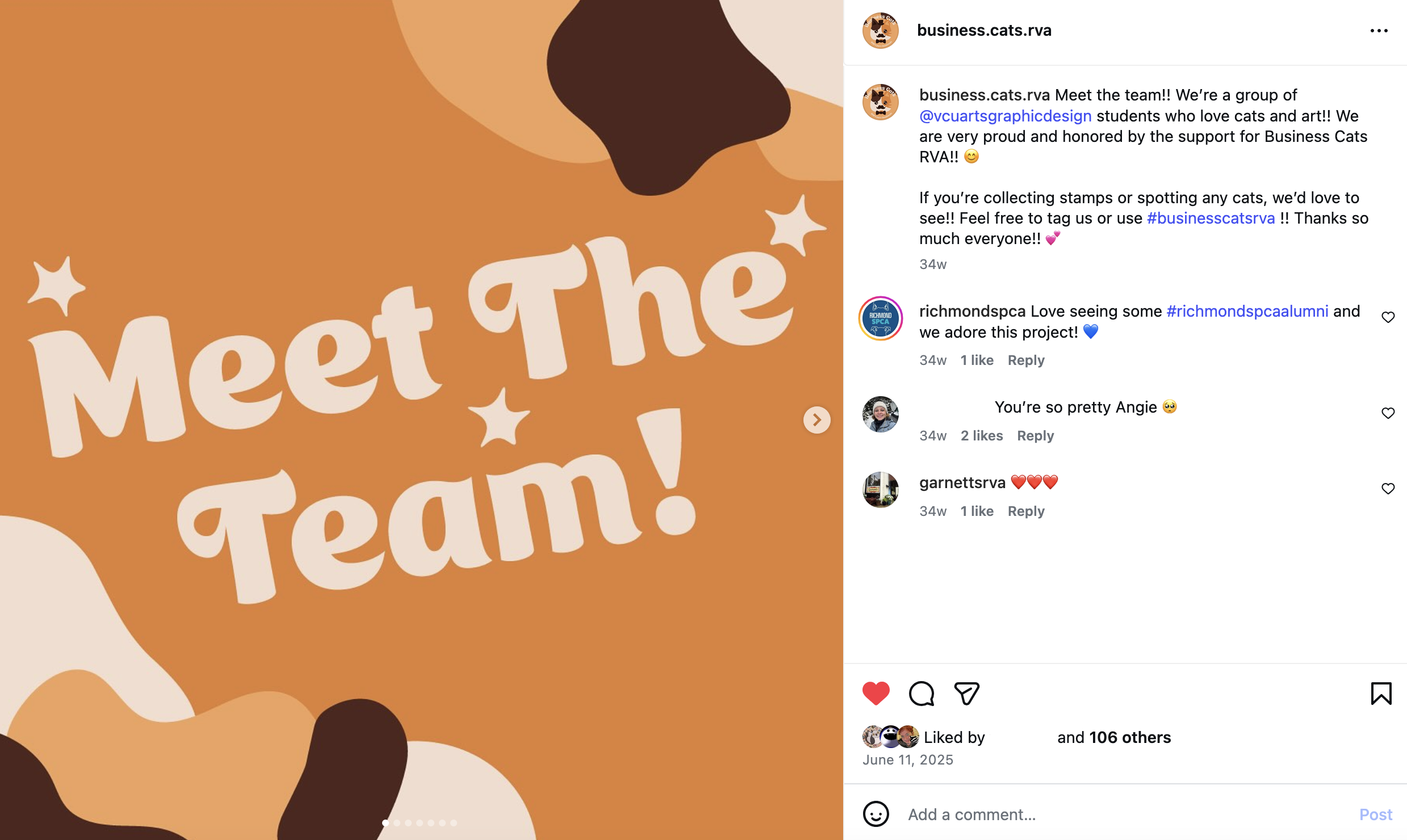
Task: Unlike the post with red heart
Action: pyautogui.click(x=876, y=693)
